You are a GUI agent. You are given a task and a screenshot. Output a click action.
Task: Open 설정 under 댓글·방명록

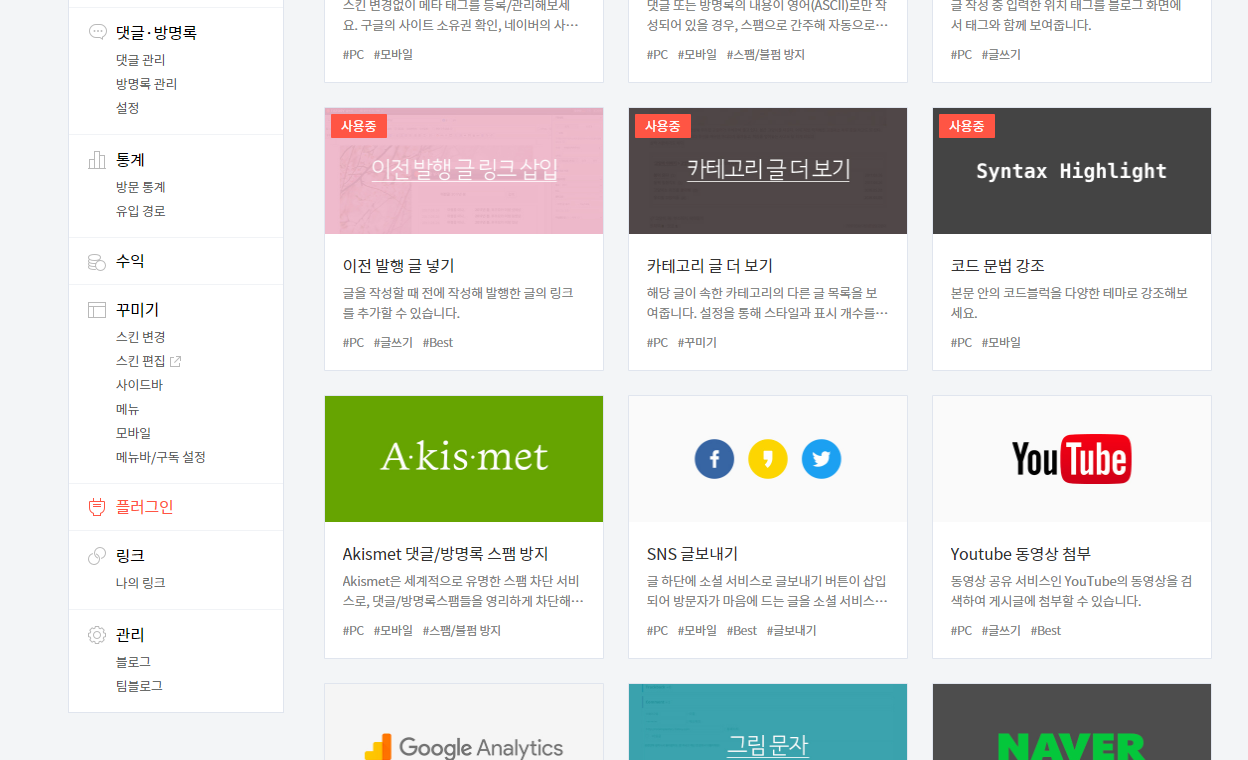click(127, 108)
